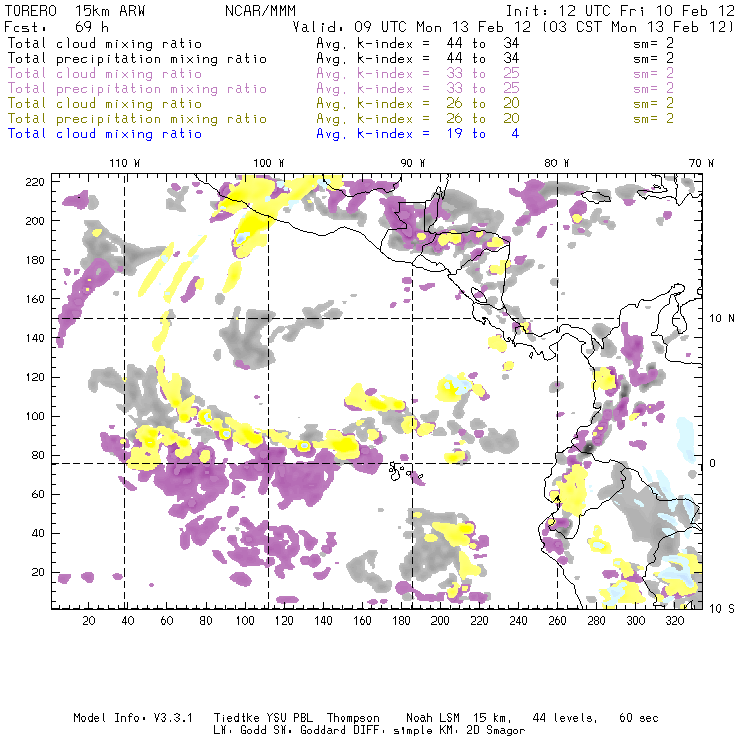Click x-axis tick label '200'

pos(440,621)
